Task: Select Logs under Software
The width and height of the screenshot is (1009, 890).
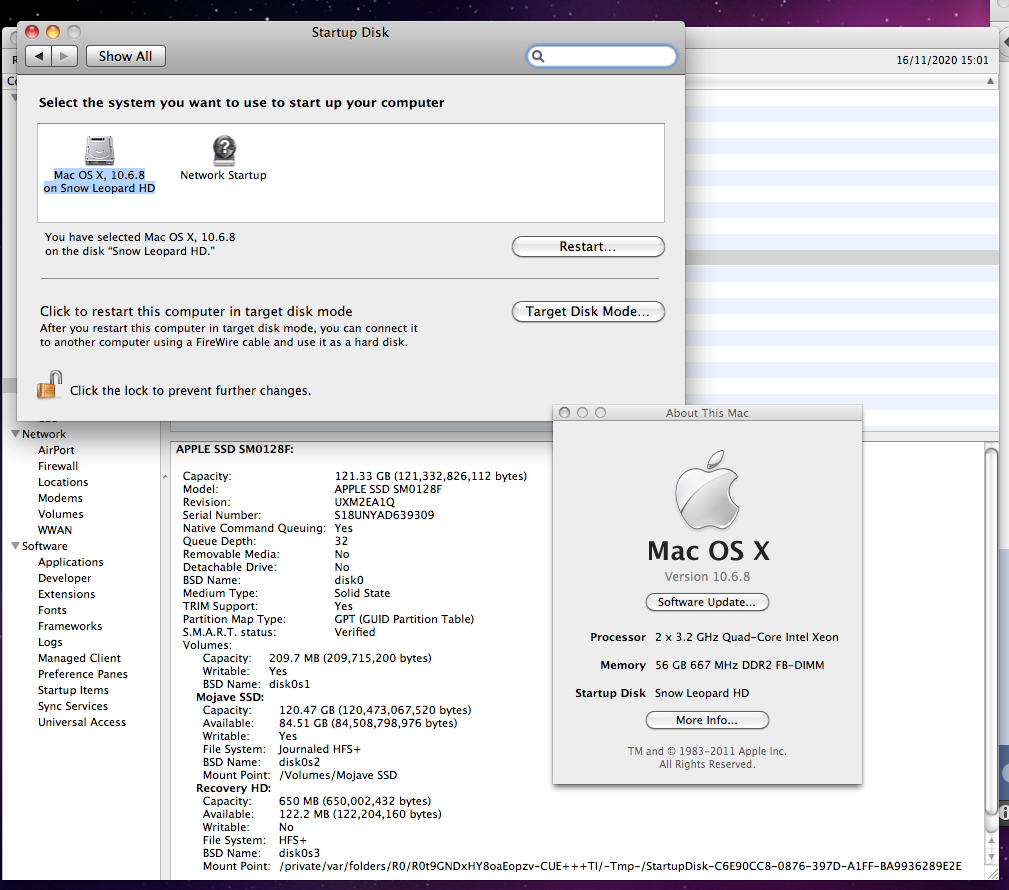Action: point(50,642)
